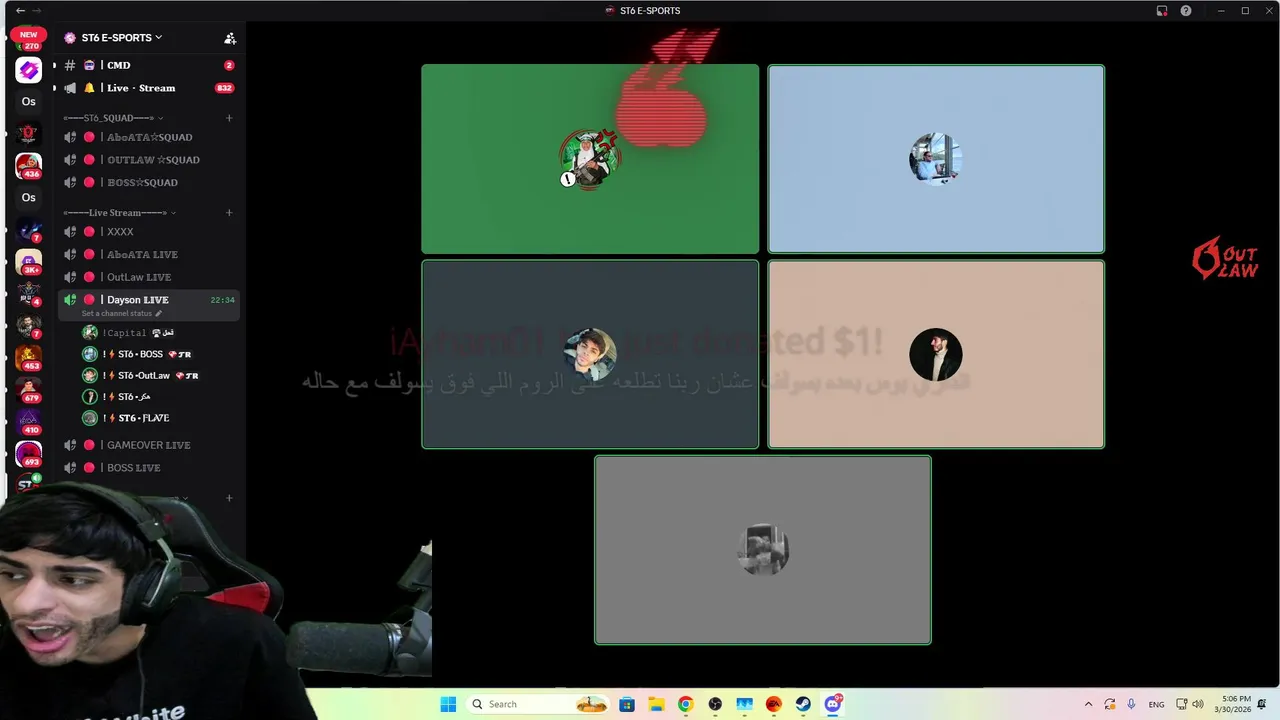This screenshot has height=720, width=1280.
Task: Add a channel to the ST6_SQUAD category
Action: pos(229,118)
